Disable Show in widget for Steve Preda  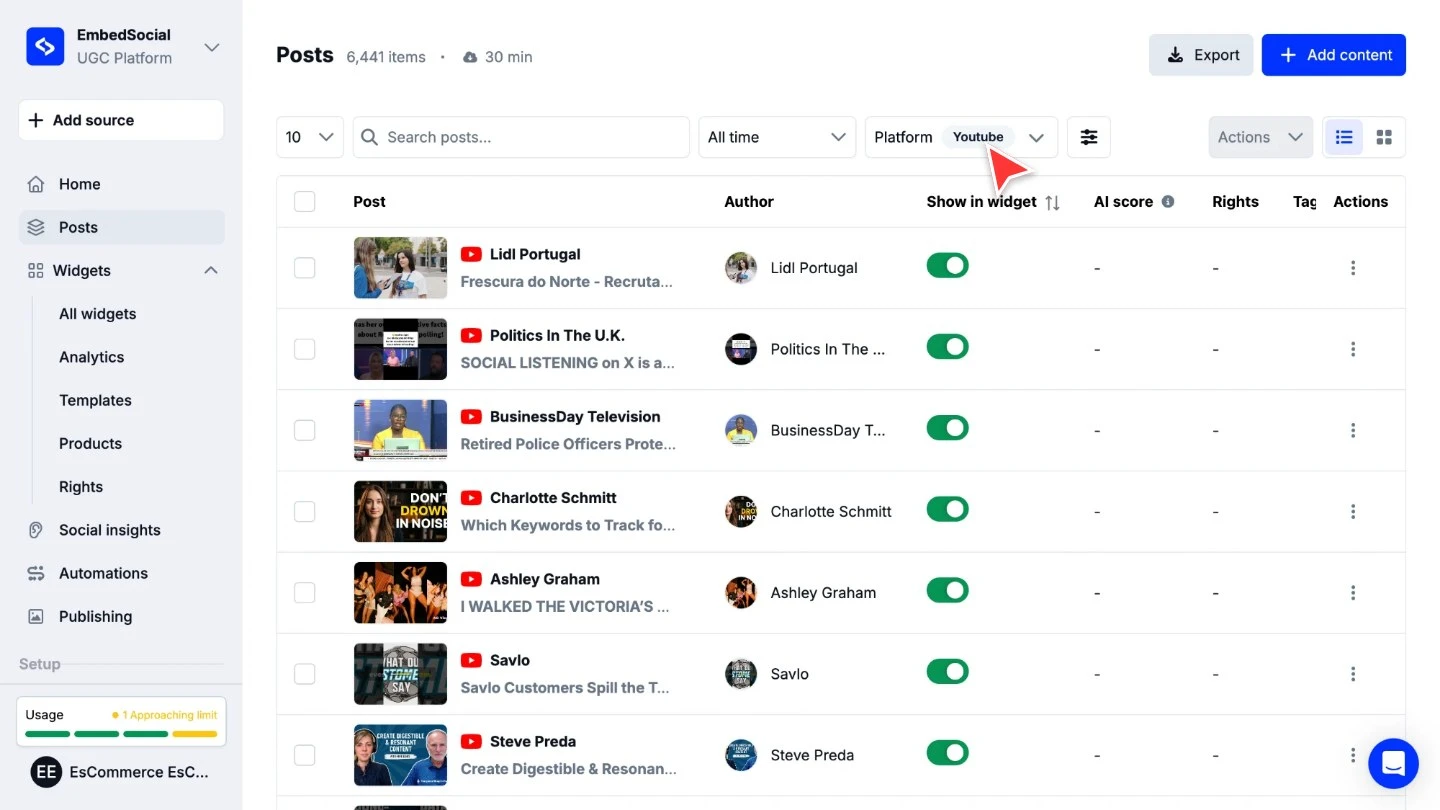coord(948,753)
